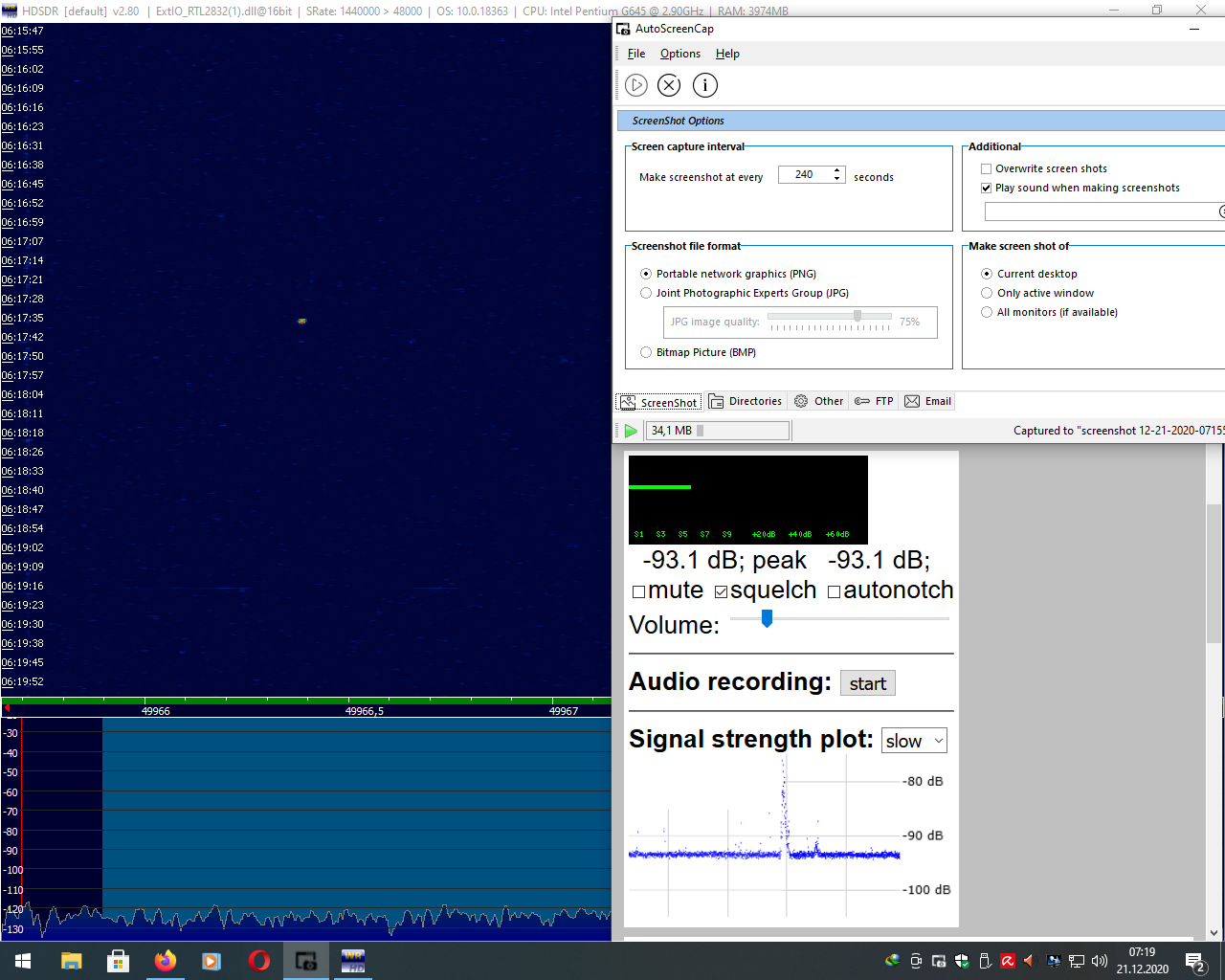Viewport: 1225px width, 980px height.
Task: Open Microsoft Store from the taskbar
Action: click(x=118, y=961)
